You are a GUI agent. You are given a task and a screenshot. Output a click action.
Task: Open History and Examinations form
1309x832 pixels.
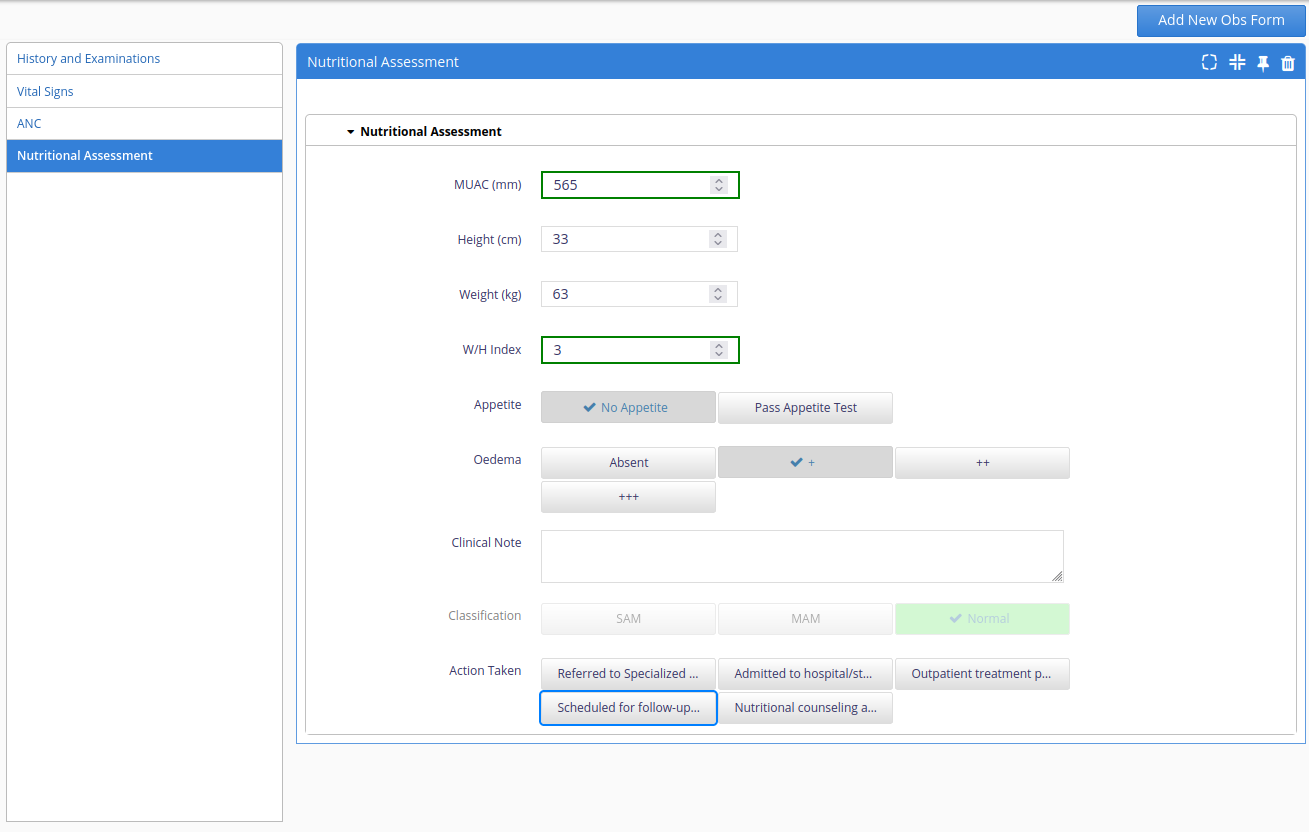(144, 59)
